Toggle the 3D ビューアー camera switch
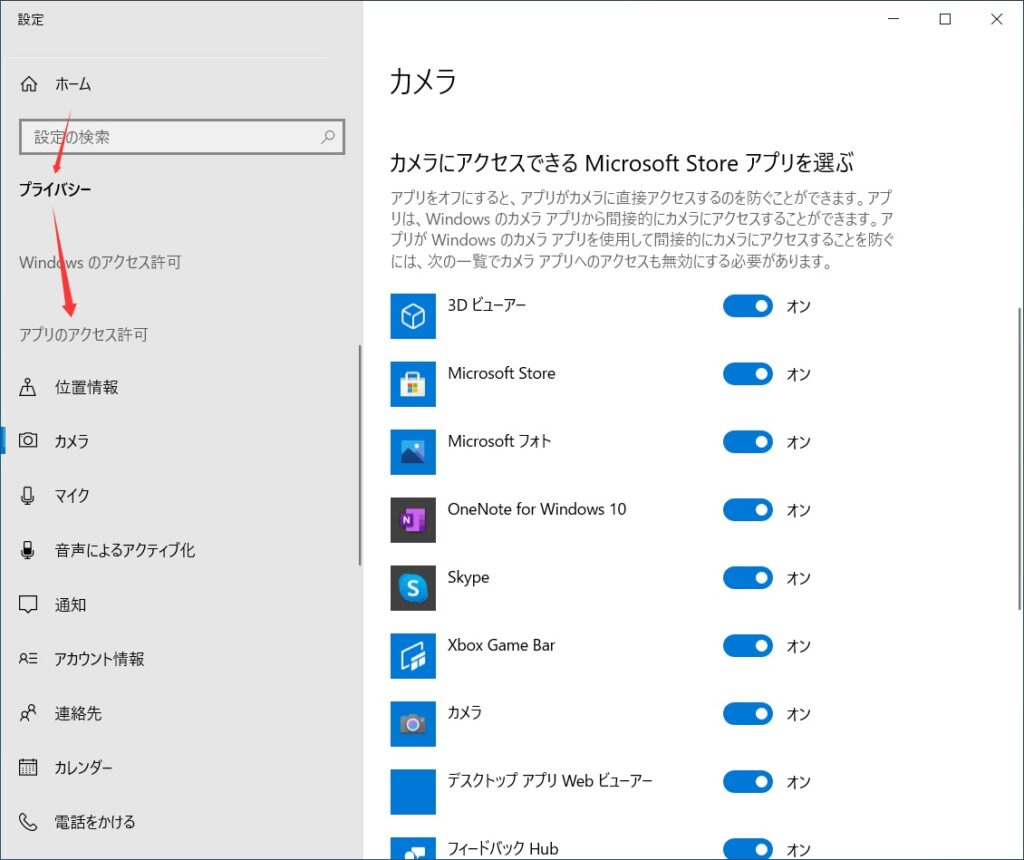 747,306
